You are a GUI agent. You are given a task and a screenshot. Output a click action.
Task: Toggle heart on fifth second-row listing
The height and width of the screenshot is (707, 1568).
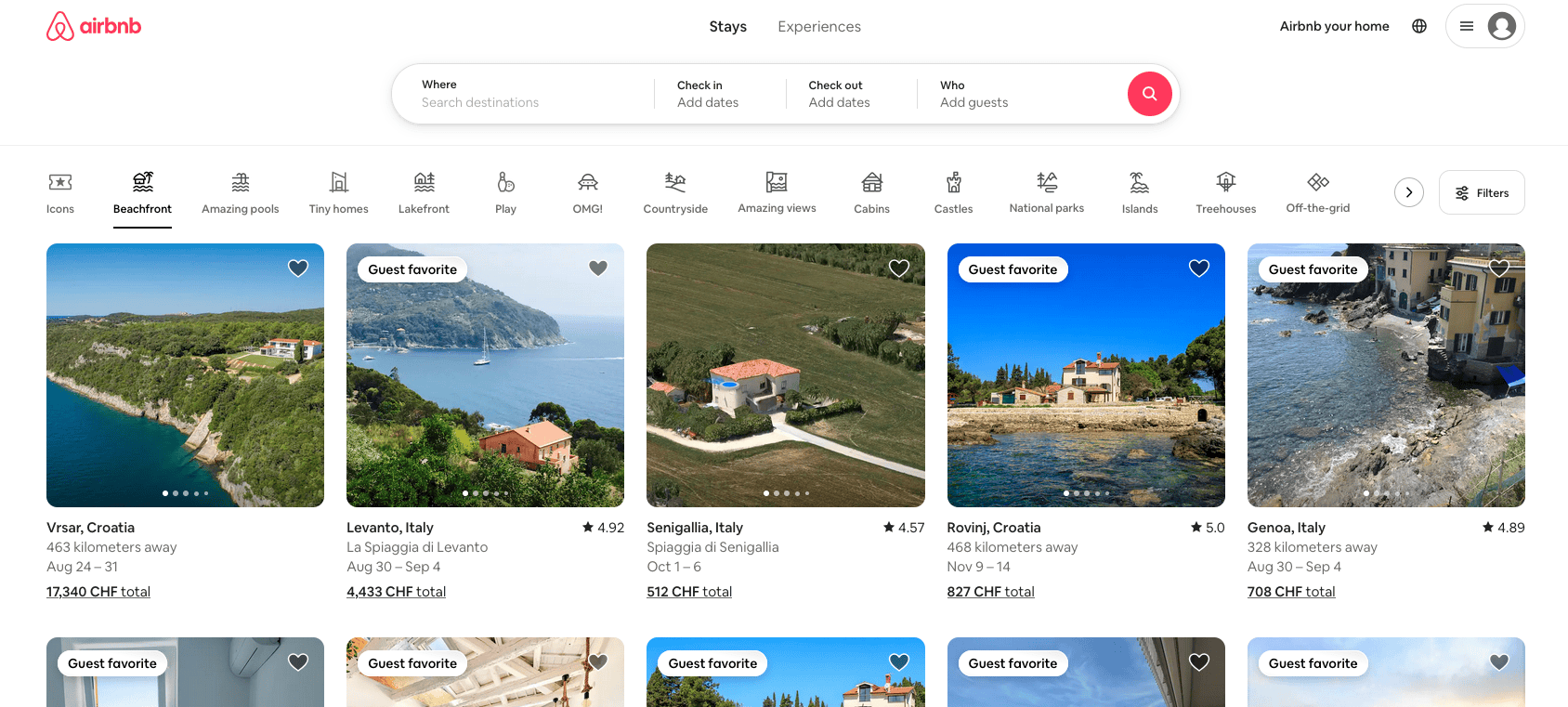pos(1499,661)
